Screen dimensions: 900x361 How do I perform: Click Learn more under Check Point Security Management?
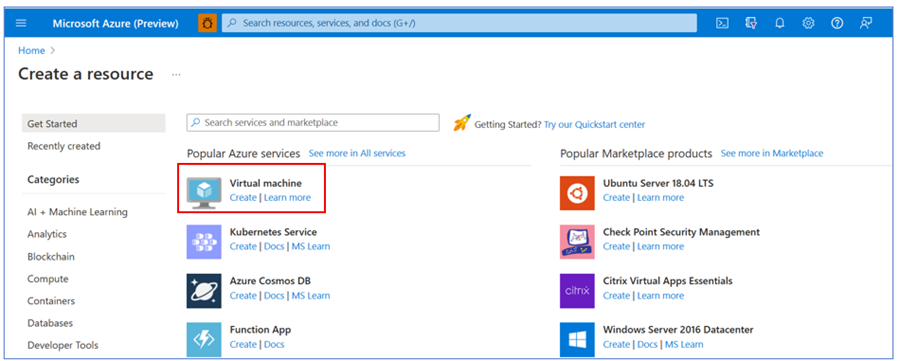click(x=661, y=246)
